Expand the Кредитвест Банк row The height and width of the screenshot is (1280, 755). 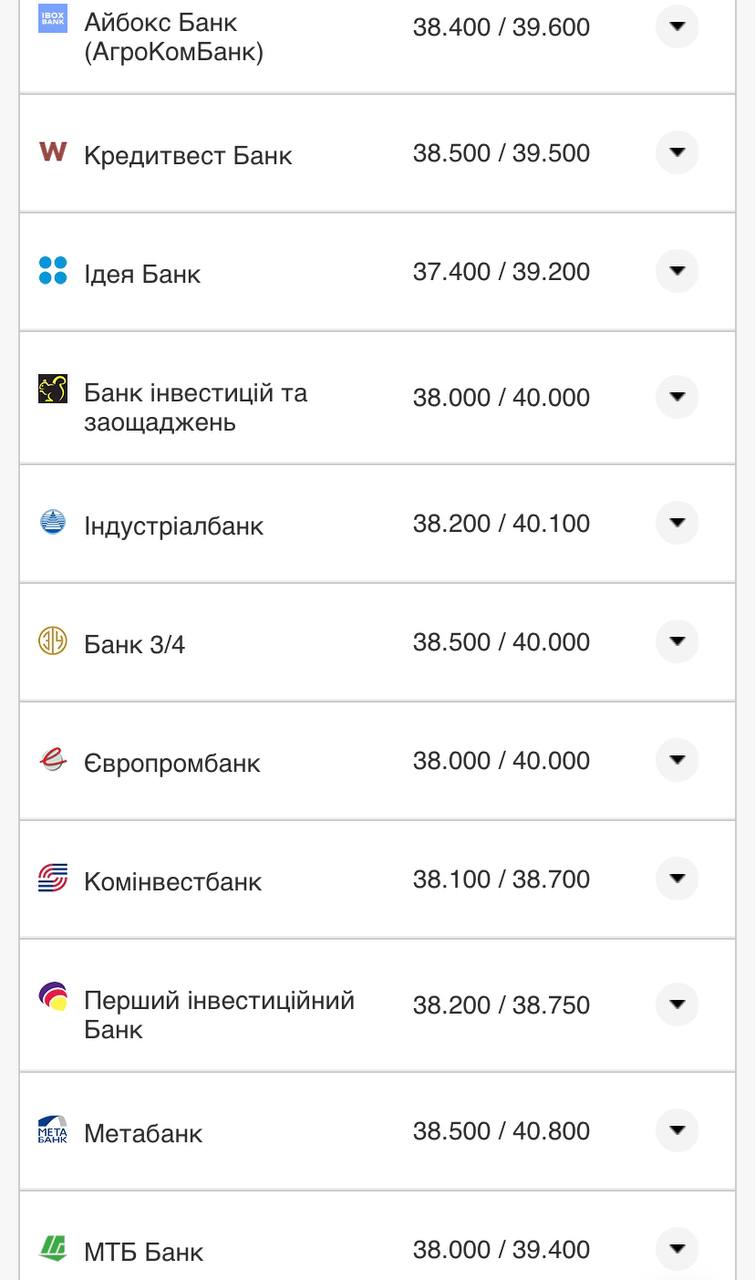(x=677, y=153)
